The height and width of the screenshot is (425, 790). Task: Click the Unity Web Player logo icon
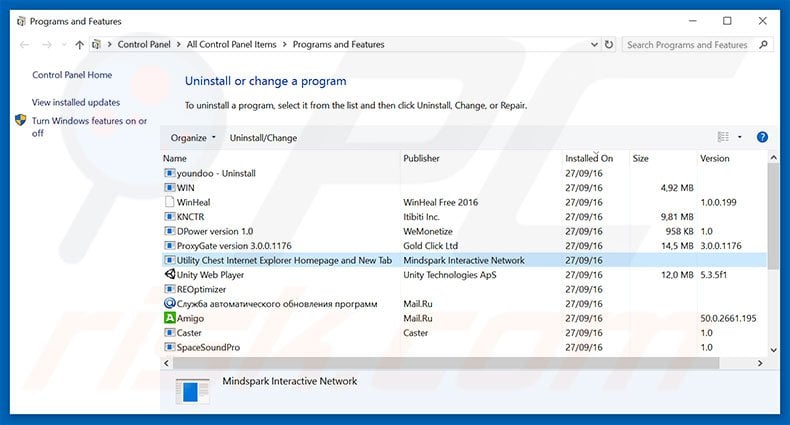[x=170, y=274]
